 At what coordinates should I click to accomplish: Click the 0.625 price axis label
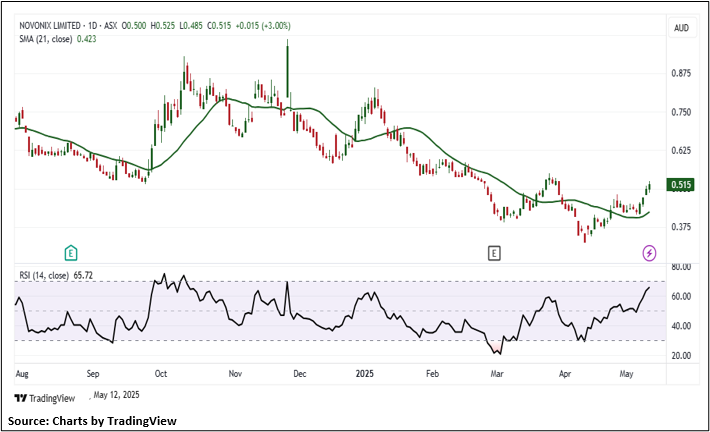(x=681, y=150)
